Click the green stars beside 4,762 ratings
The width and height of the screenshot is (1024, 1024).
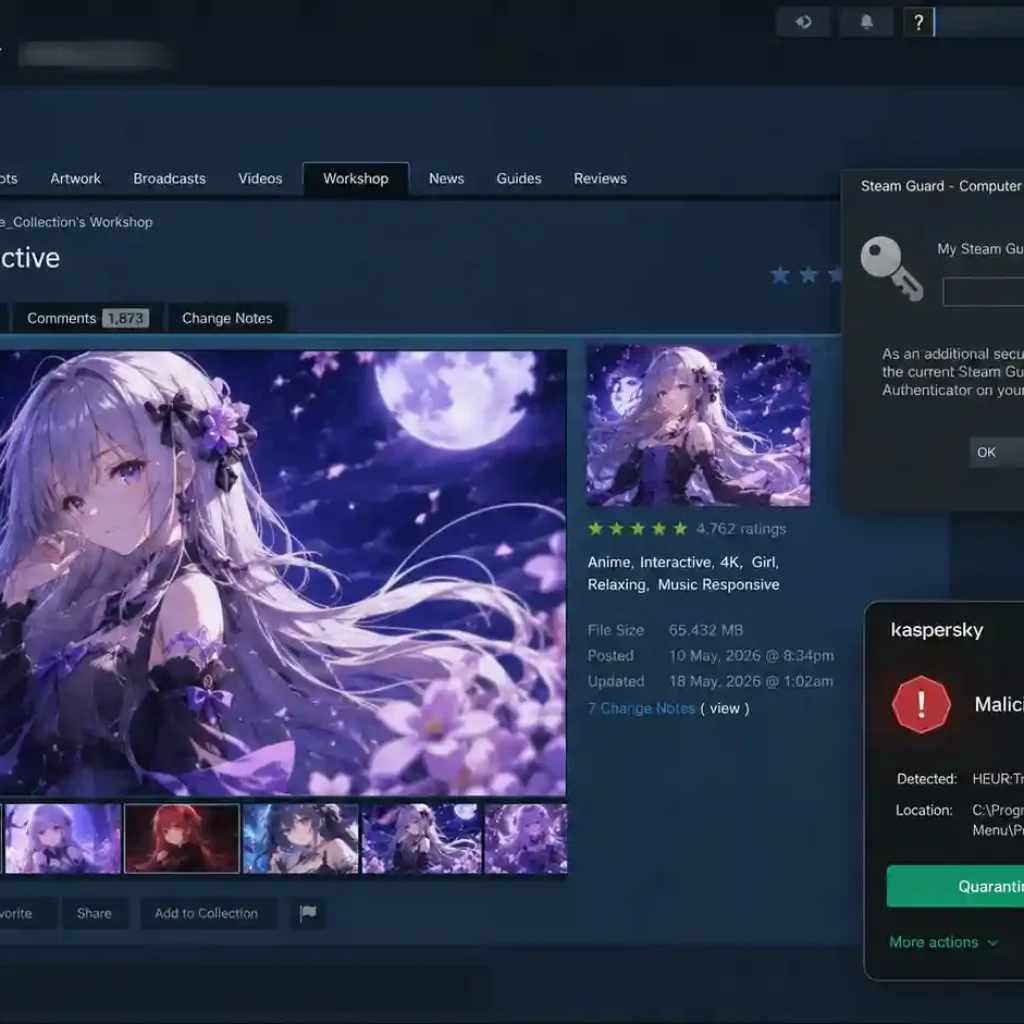[637, 528]
